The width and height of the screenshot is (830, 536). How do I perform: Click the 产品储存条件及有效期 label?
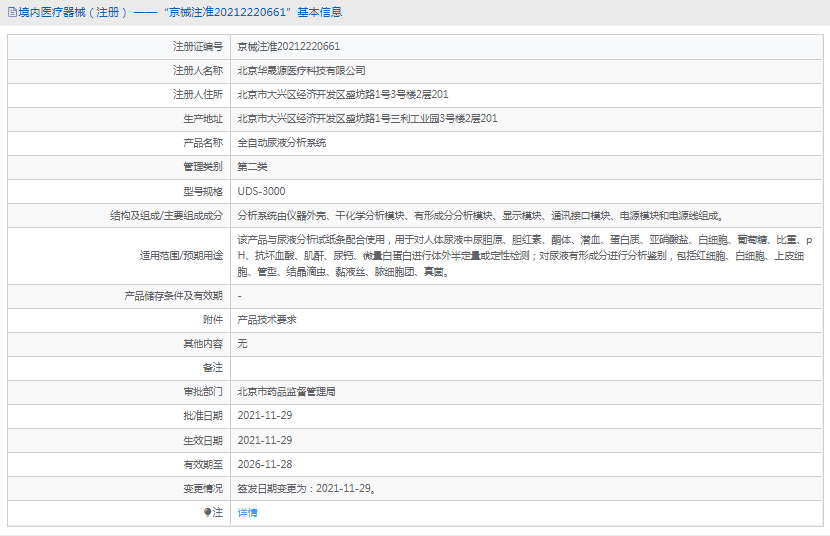coord(174,296)
